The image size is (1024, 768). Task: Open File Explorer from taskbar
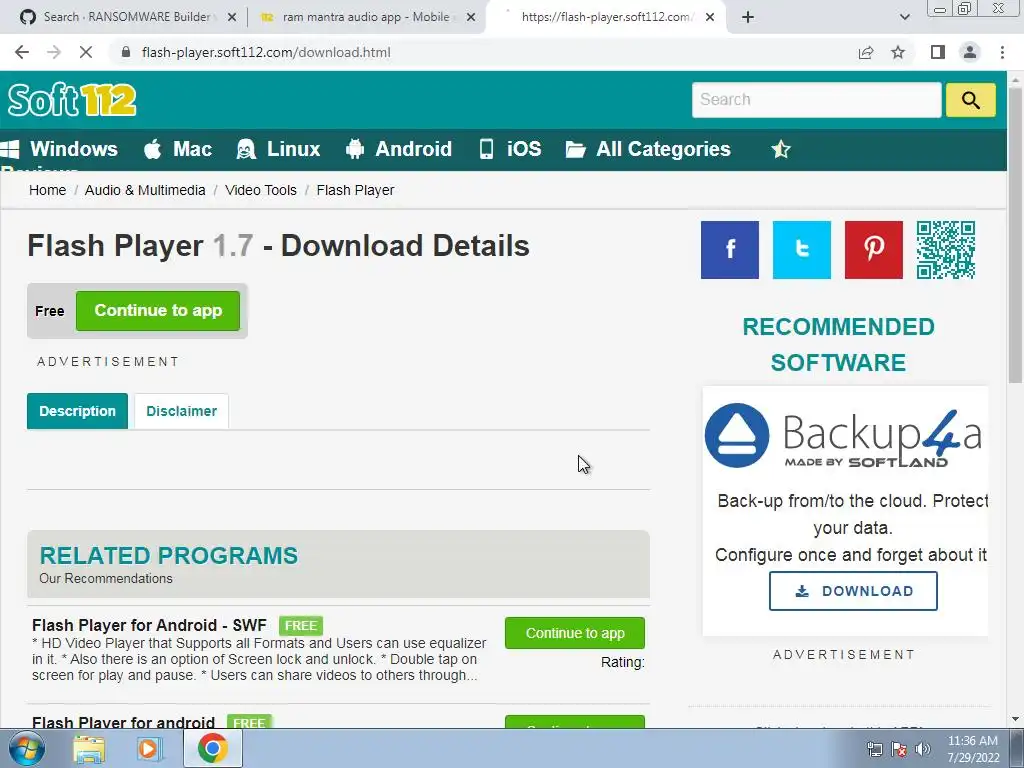coord(89,749)
